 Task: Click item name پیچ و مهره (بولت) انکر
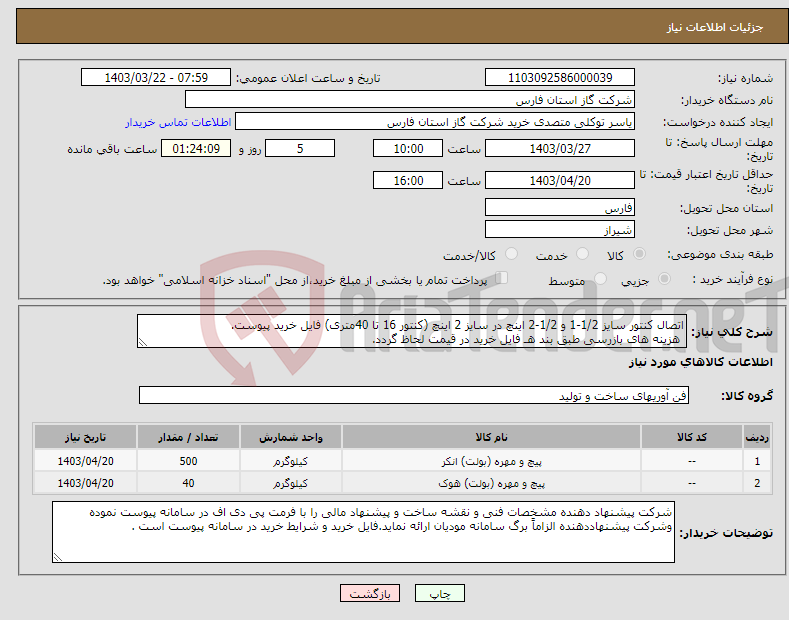(491, 461)
